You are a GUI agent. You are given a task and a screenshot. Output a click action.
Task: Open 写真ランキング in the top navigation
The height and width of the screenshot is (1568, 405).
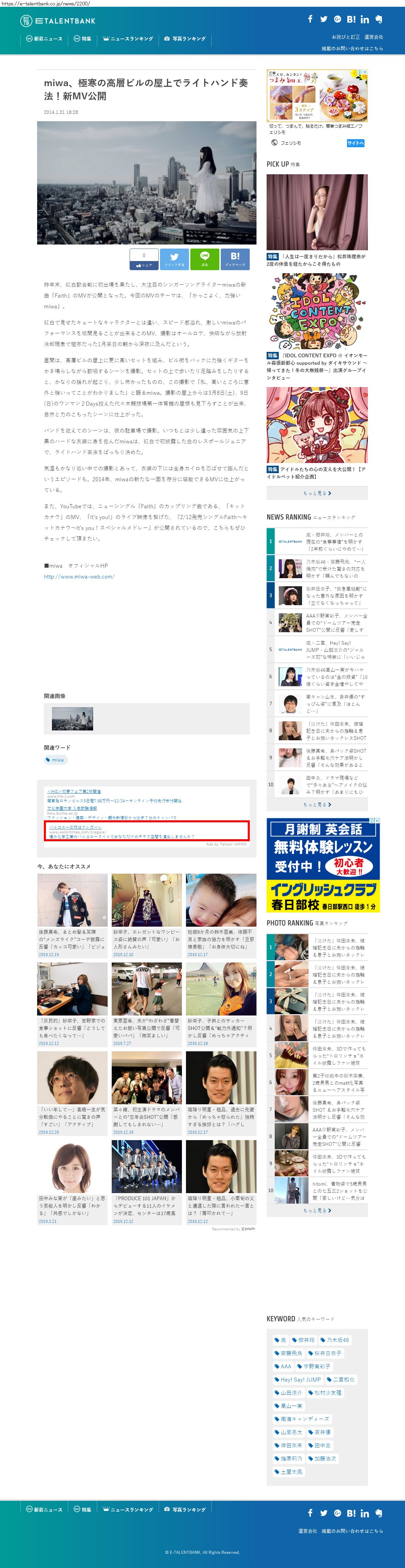pyautogui.click(x=185, y=39)
